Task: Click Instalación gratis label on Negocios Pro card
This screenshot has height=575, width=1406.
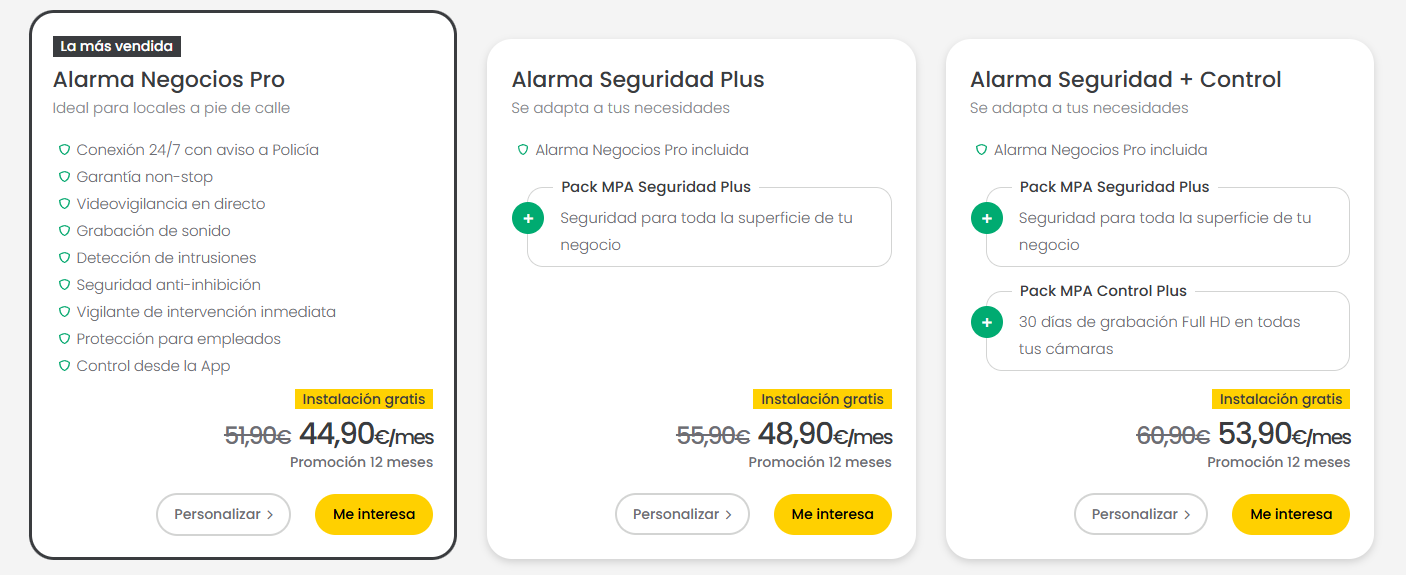Action: click(364, 399)
